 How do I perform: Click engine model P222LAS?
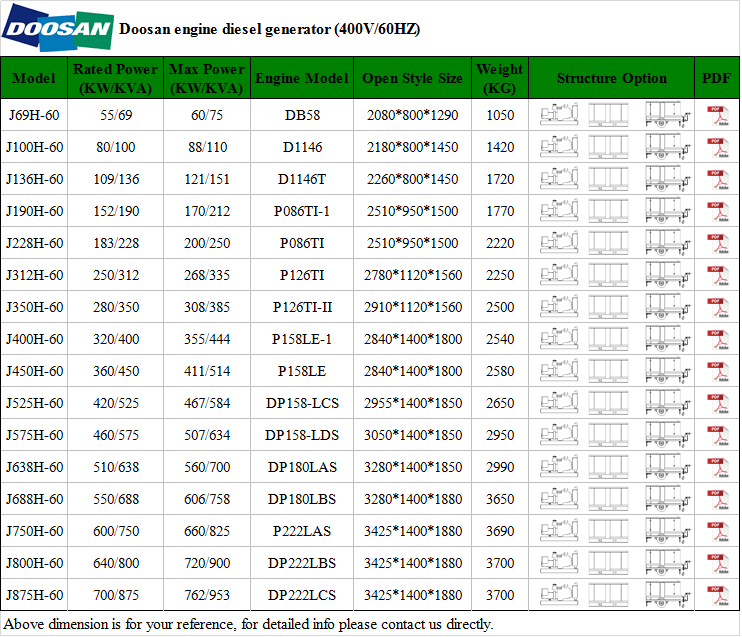[302, 531]
